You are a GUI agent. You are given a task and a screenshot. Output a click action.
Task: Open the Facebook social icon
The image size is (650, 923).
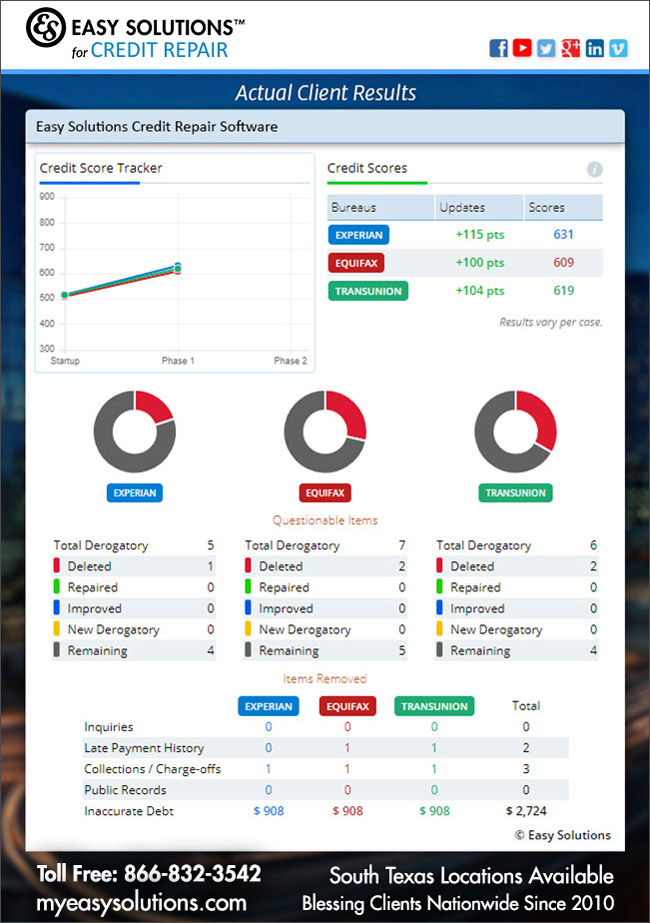click(498, 48)
